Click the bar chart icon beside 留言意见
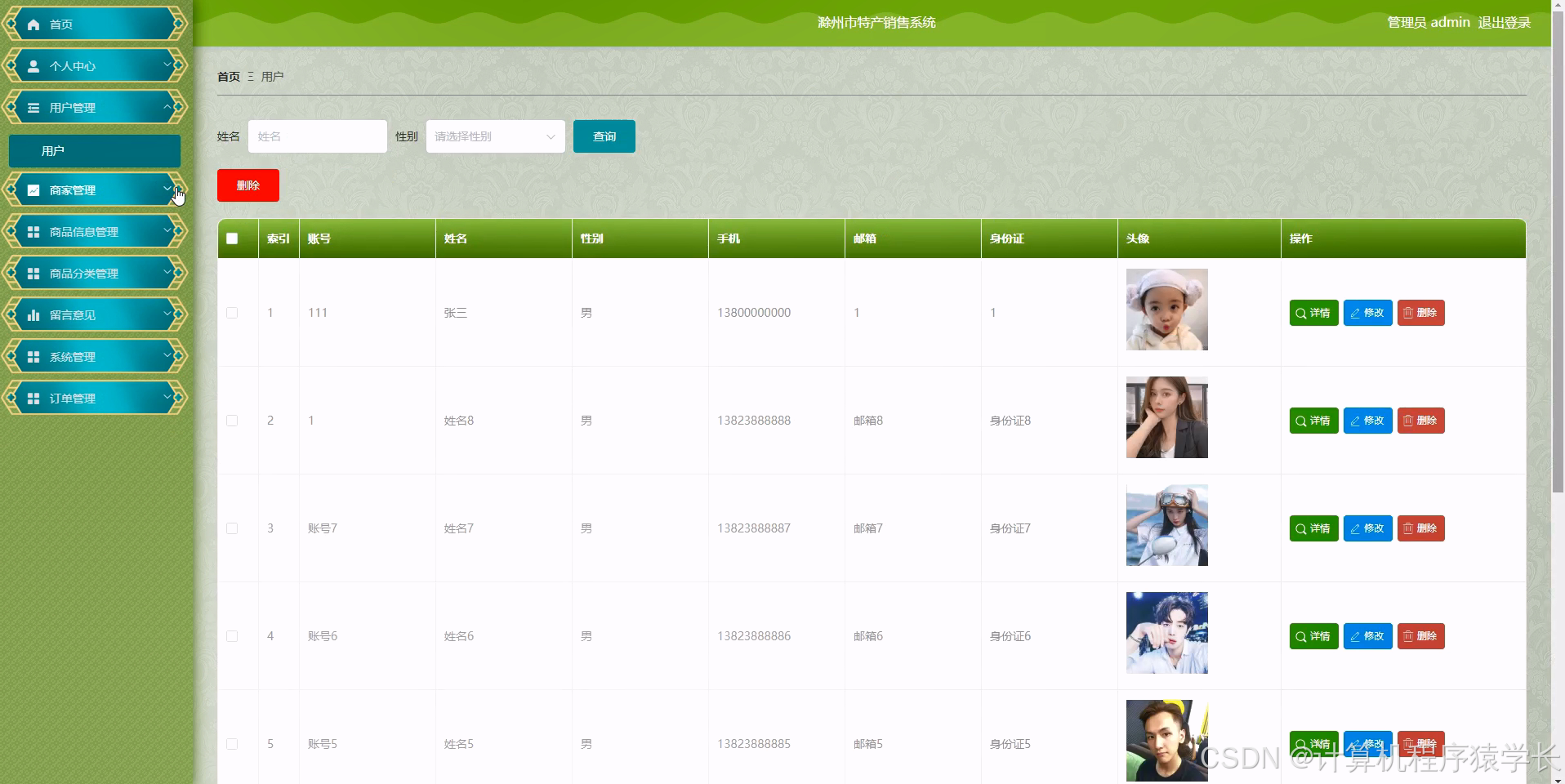 [33, 315]
